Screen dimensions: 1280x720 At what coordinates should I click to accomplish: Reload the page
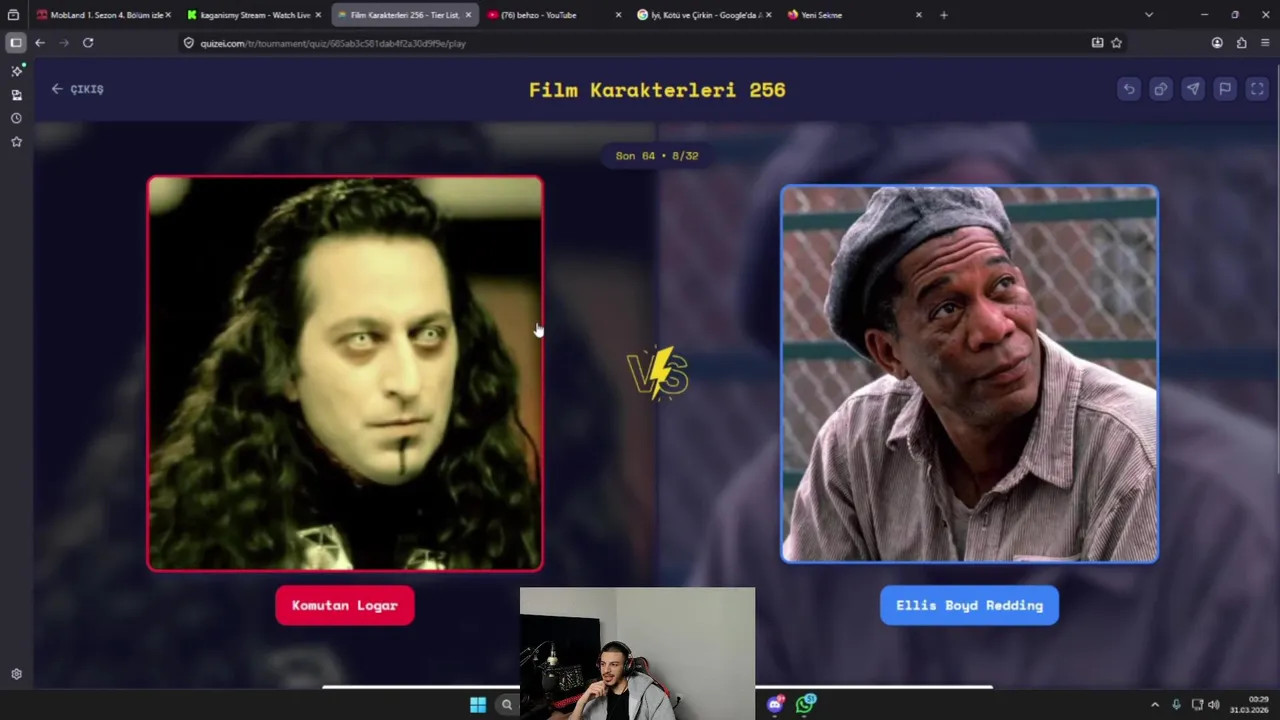[x=88, y=43]
